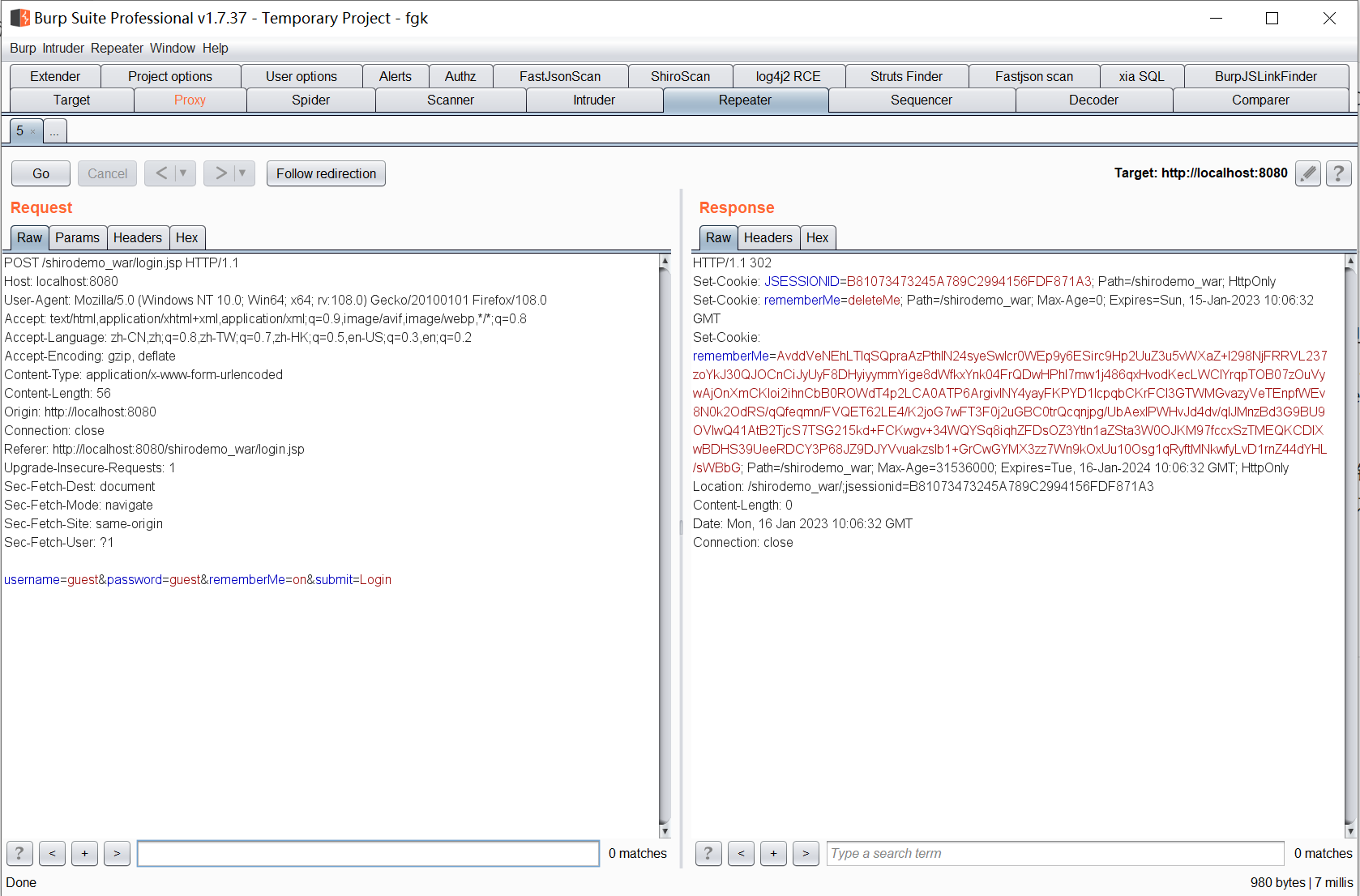
Task: Close Repeater tab number 5
Action: coord(32,131)
